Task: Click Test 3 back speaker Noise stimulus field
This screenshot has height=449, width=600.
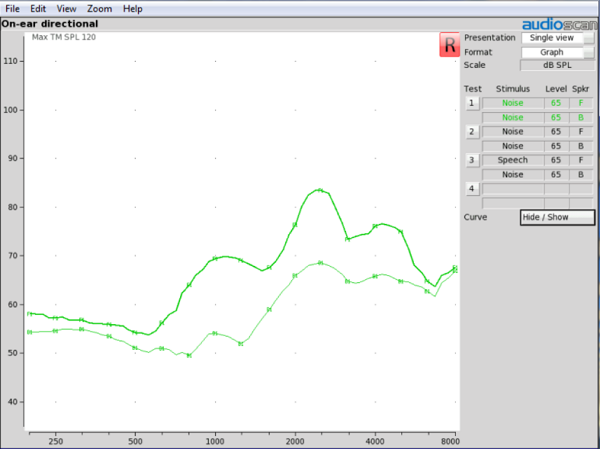Action: coord(513,175)
